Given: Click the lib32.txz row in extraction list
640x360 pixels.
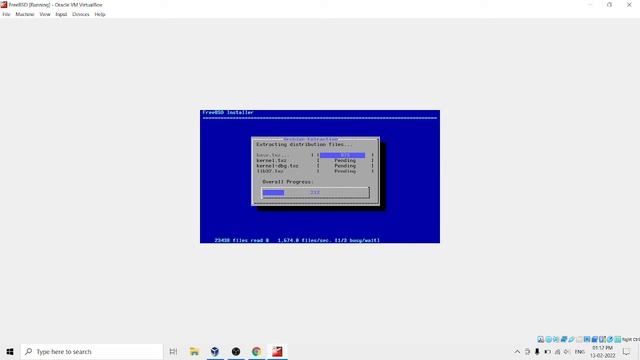Looking at the screenshot, I should 315,171.
